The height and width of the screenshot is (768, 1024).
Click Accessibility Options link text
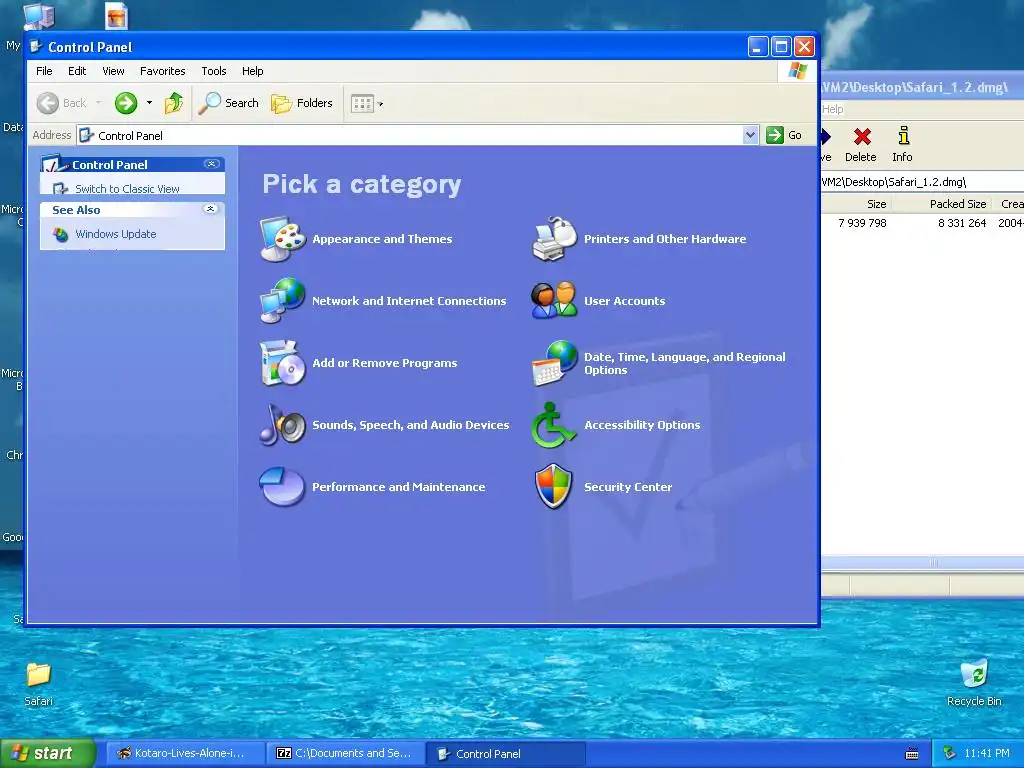(642, 425)
